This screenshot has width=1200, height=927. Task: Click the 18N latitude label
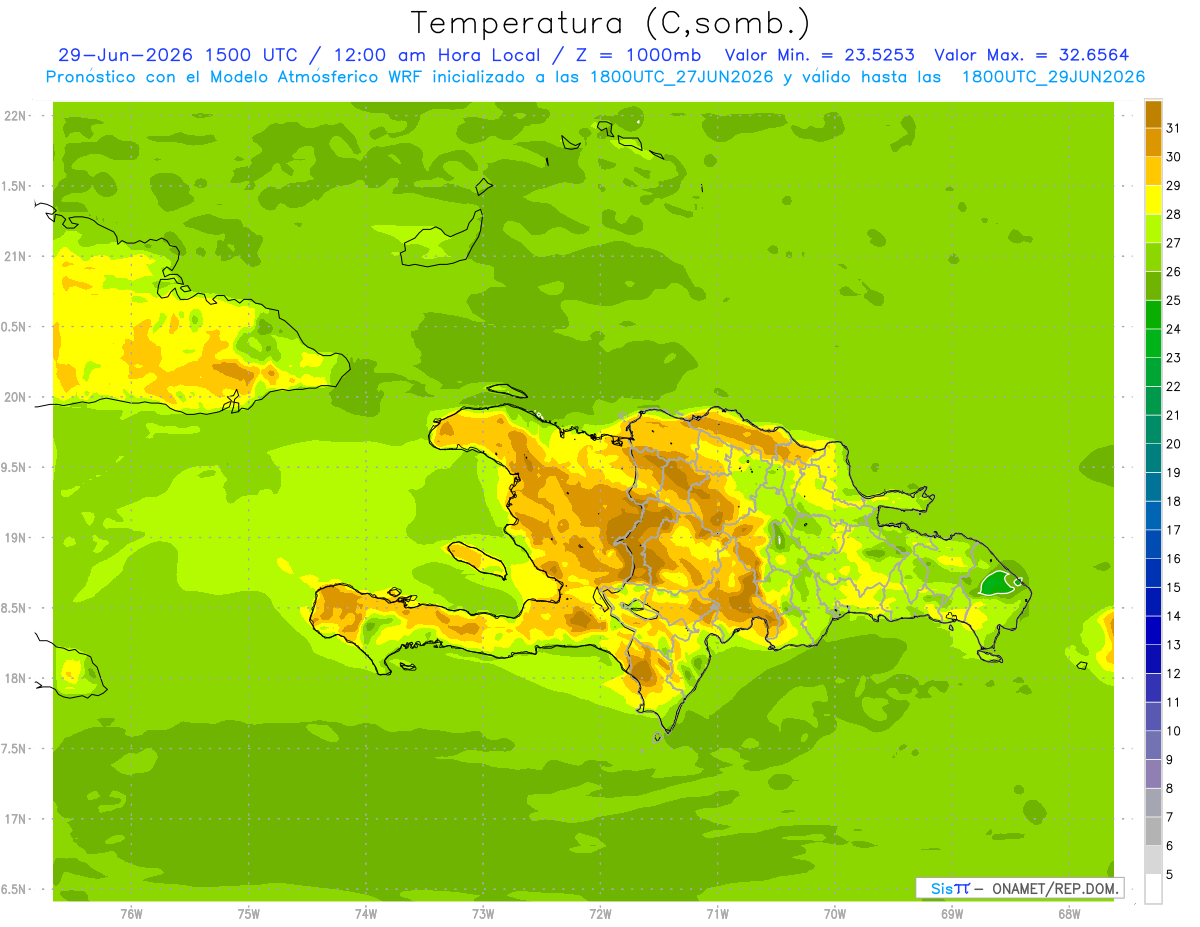(x=16, y=679)
